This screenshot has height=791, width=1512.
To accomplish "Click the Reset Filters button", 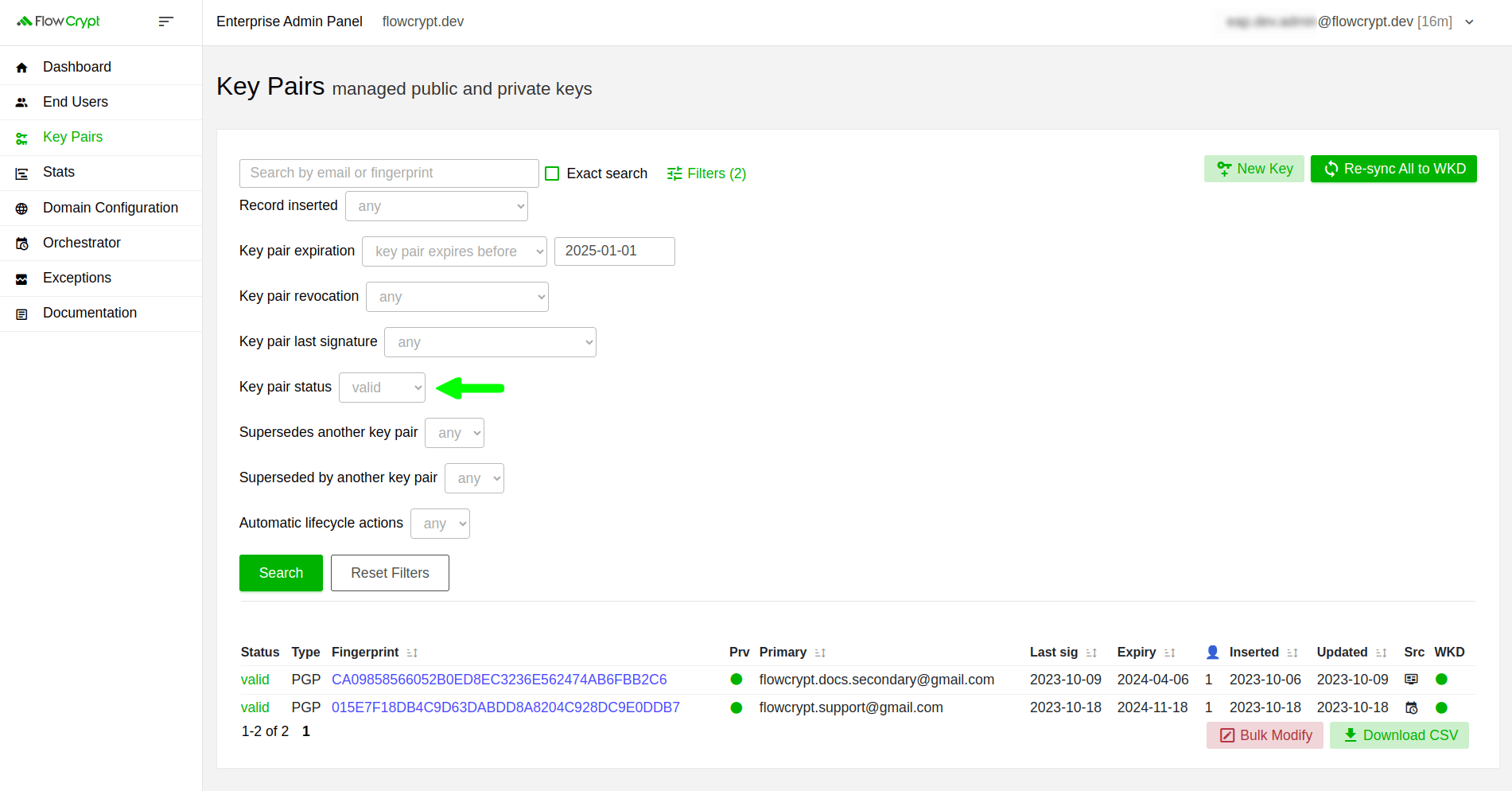I will point(390,573).
